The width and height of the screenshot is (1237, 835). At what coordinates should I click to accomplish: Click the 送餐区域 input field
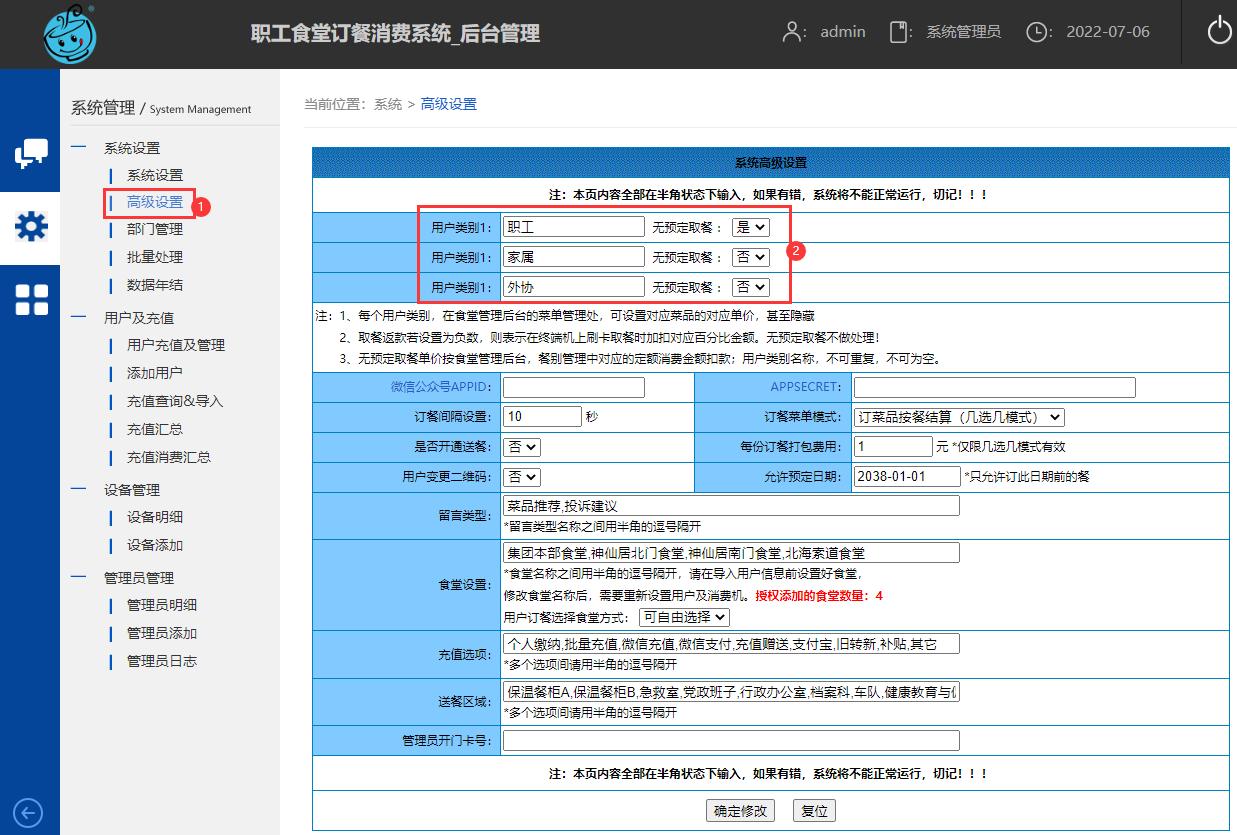point(731,692)
